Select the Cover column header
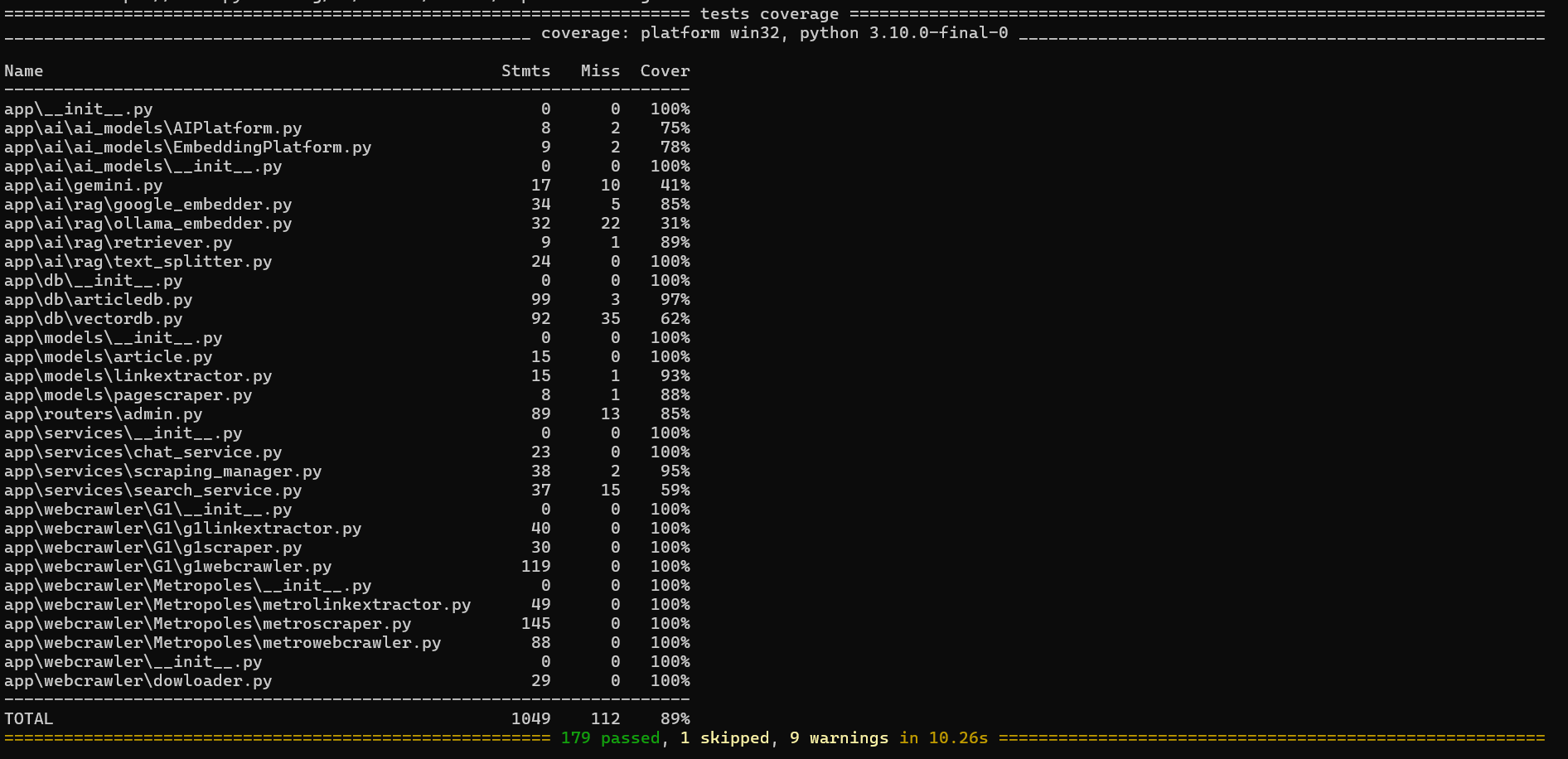This screenshot has height=759, width=1568. pyautogui.click(x=665, y=70)
